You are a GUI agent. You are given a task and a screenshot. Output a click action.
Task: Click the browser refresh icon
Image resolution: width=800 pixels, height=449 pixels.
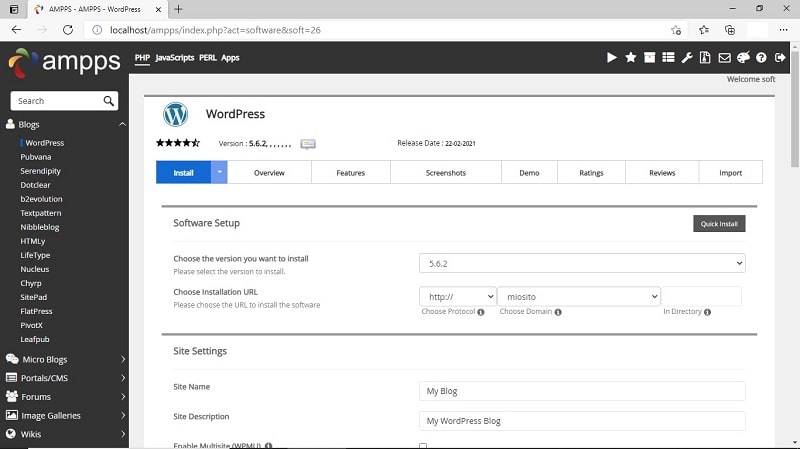pyautogui.click(x=68, y=30)
